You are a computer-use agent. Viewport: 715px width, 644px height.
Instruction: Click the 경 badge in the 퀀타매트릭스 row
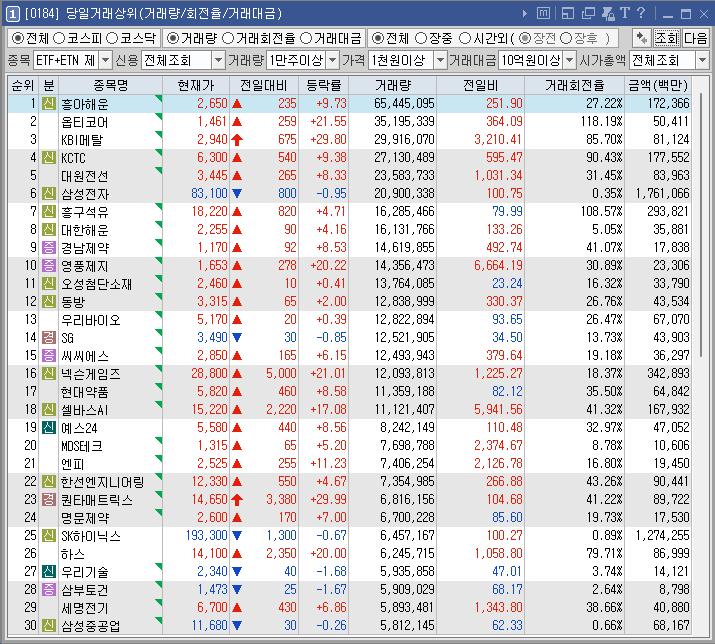[49, 500]
